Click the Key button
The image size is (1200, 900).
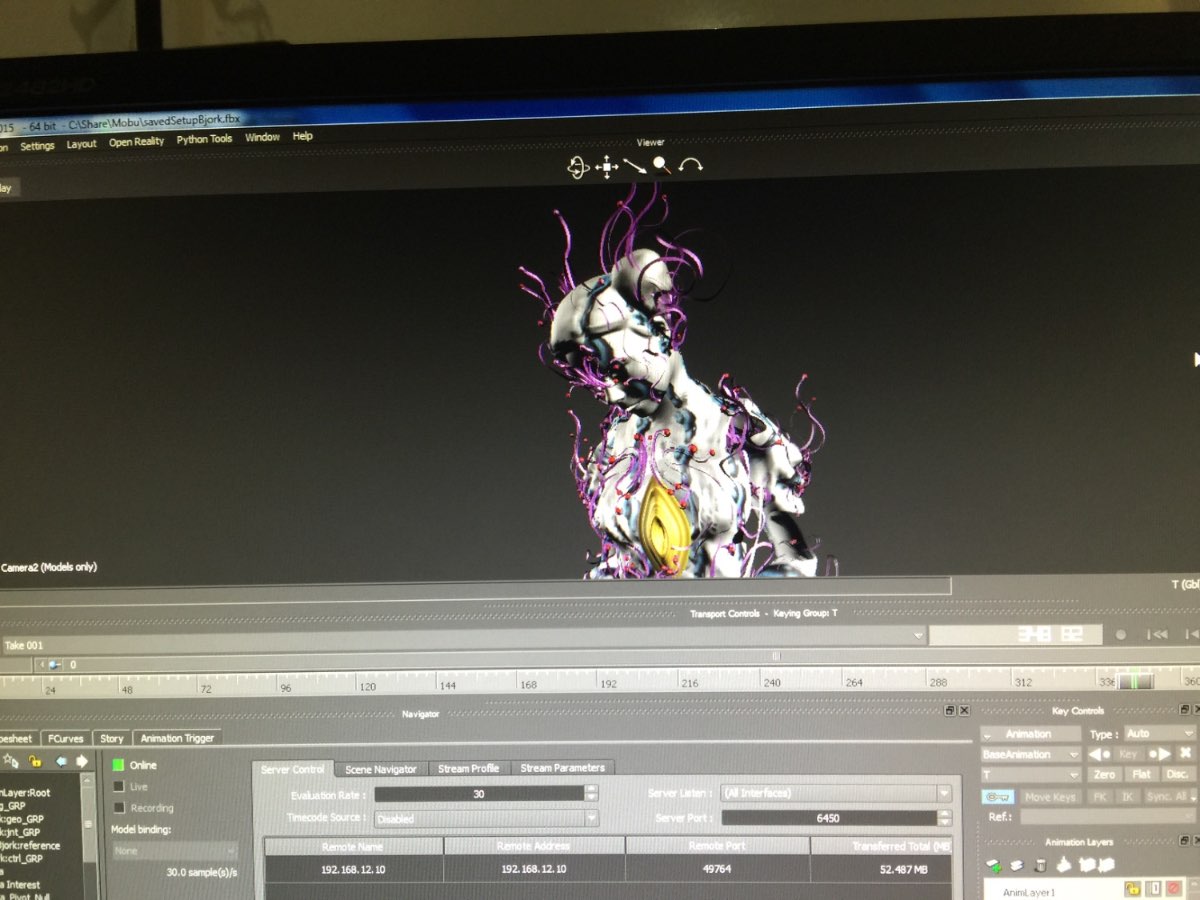click(x=1129, y=754)
